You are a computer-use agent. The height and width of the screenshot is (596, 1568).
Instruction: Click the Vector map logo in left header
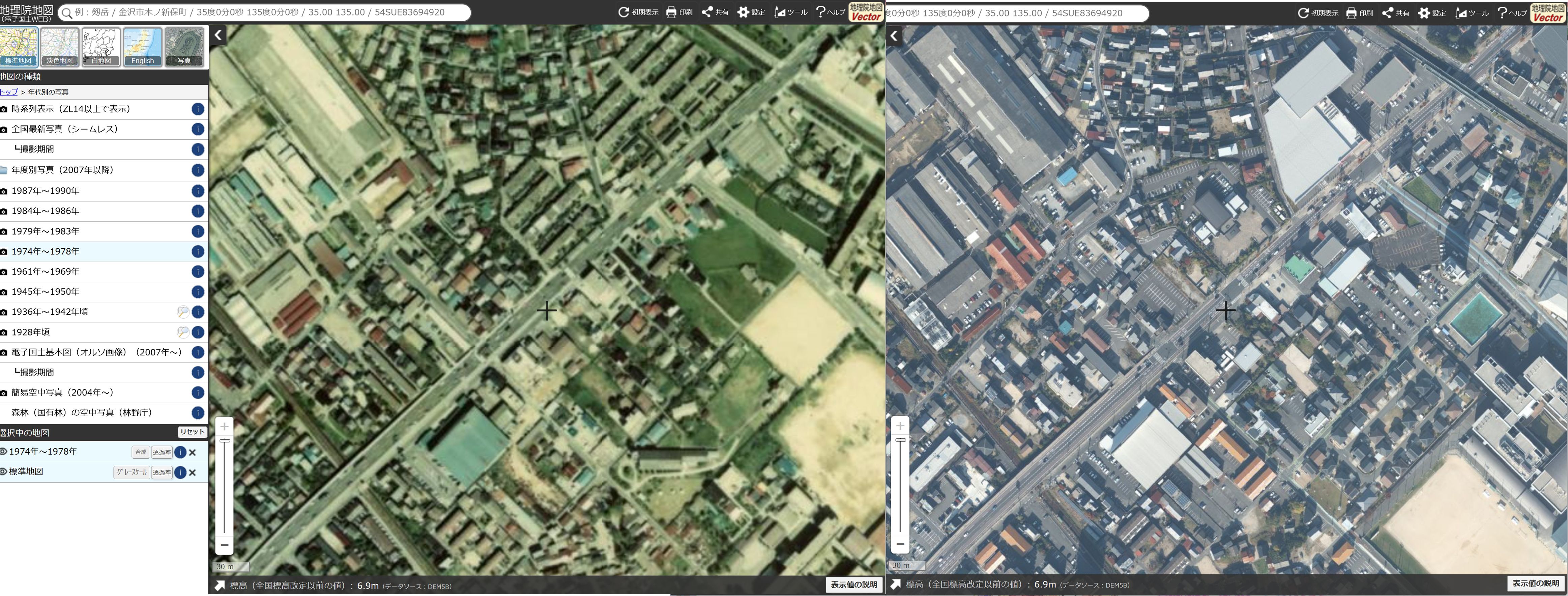pos(866,12)
